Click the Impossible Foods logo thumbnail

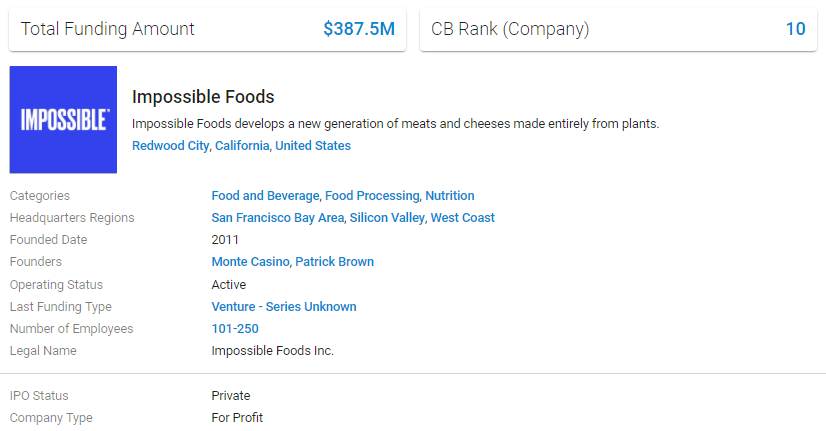63,120
